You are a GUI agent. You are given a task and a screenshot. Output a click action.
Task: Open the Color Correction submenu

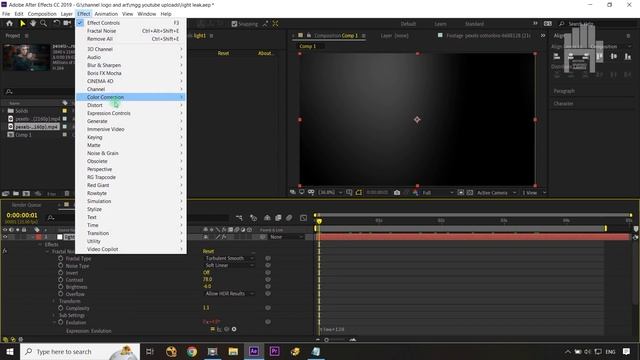point(131,97)
